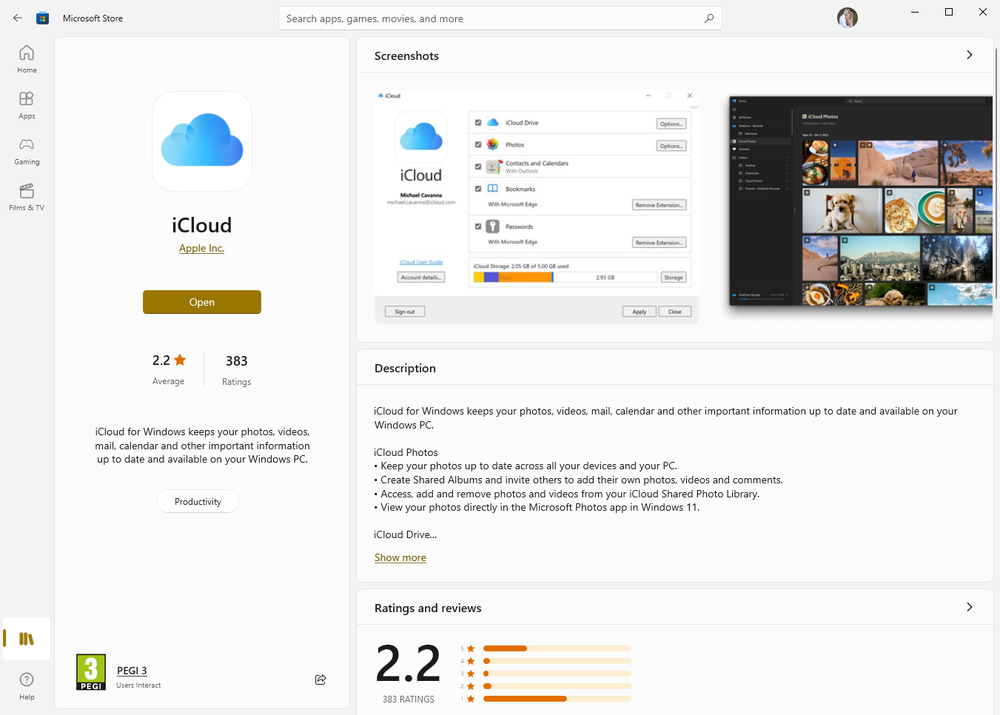Open the dark iCloud Photos screenshot
This screenshot has width=1000, height=715.
pos(861,201)
